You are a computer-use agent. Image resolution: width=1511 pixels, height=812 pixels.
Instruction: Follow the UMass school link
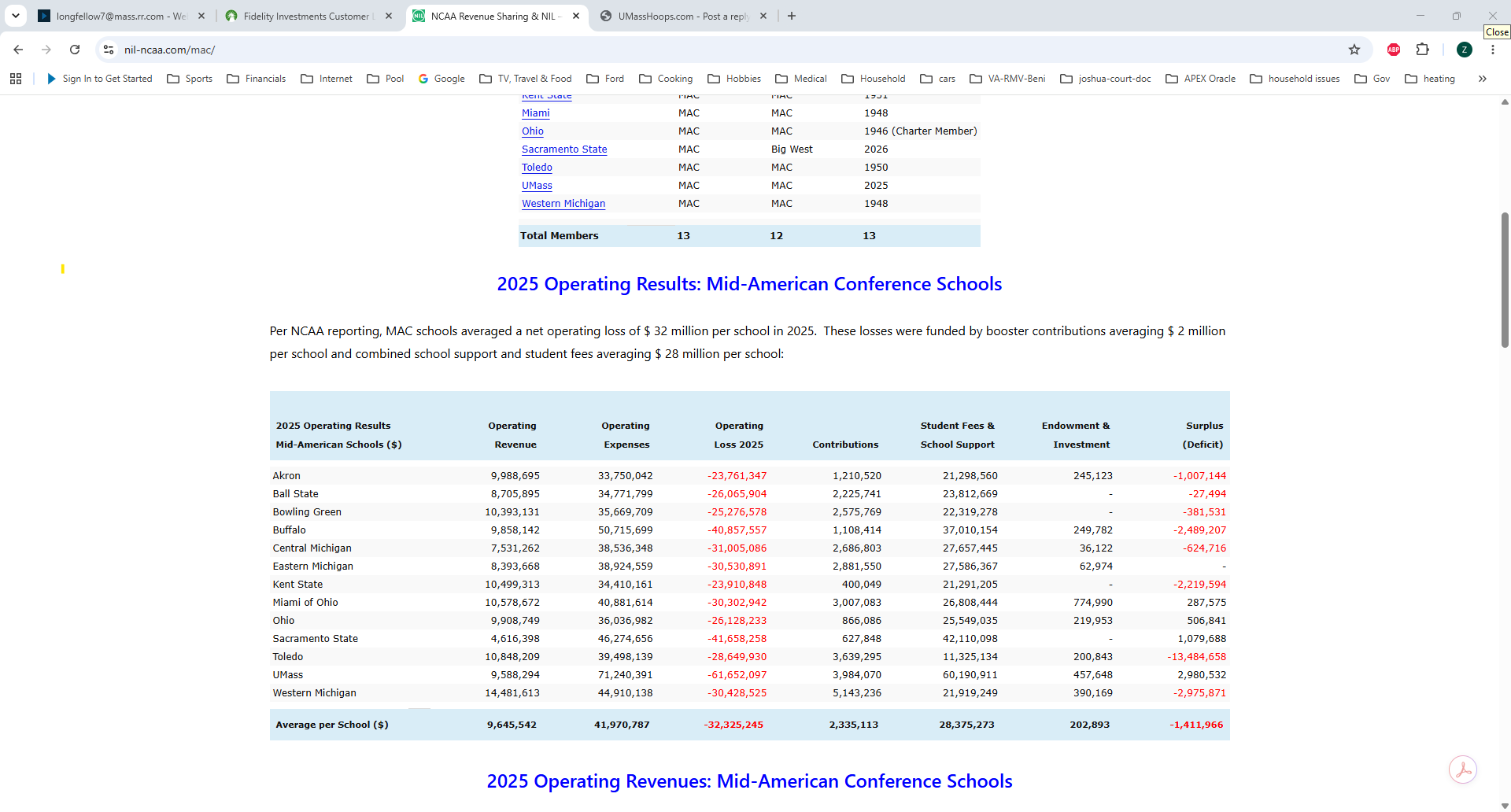point(537,186)
